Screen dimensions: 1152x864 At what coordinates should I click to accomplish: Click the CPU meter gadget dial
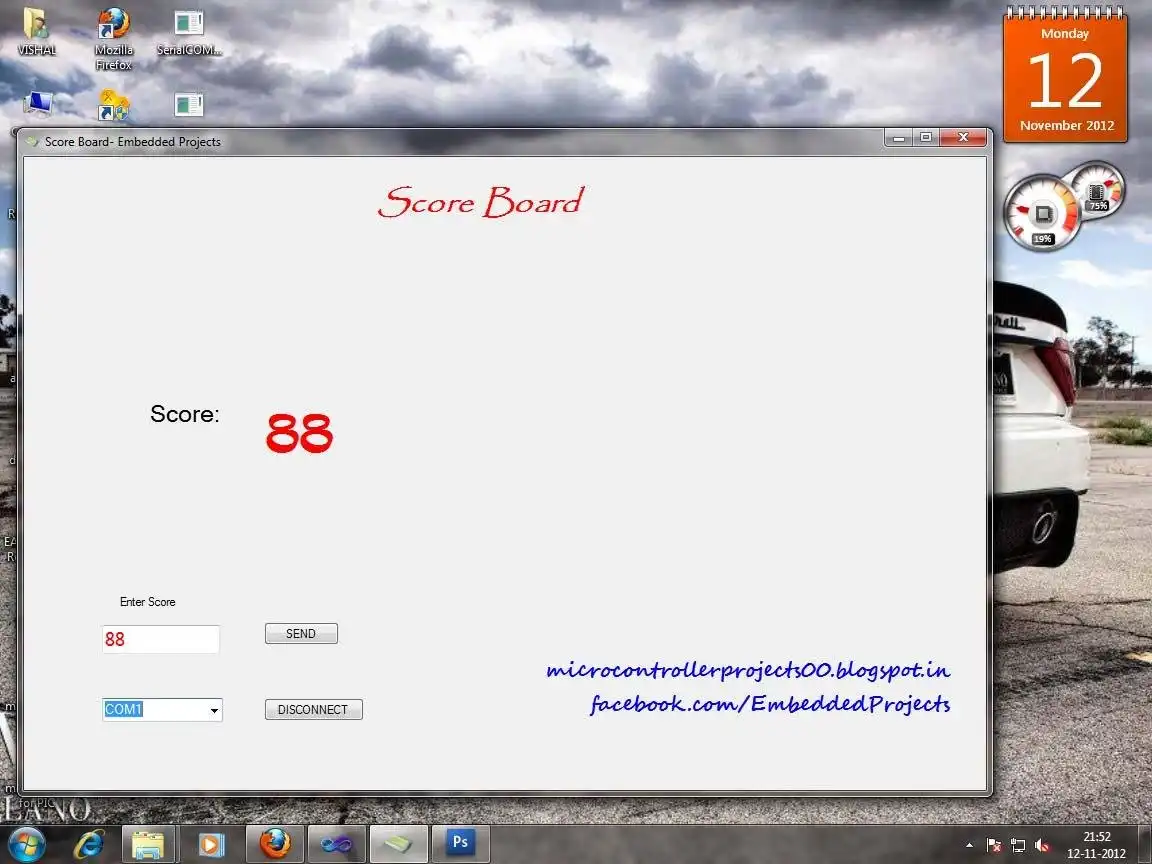coord(1042,214)
